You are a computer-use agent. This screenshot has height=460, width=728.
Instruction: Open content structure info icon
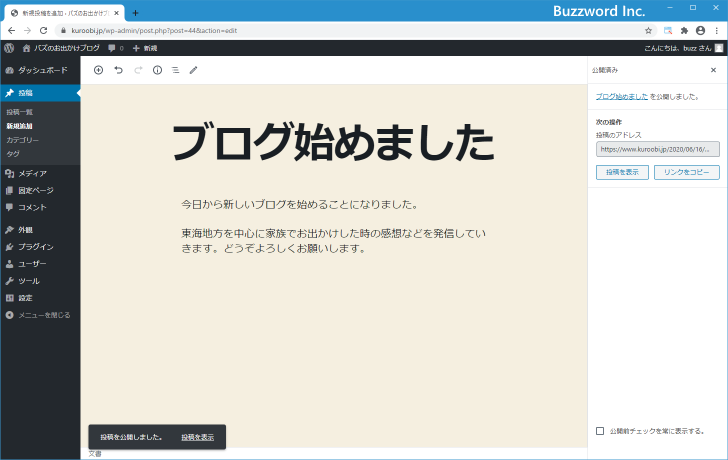pyautogui.click(x=157, y=70)
